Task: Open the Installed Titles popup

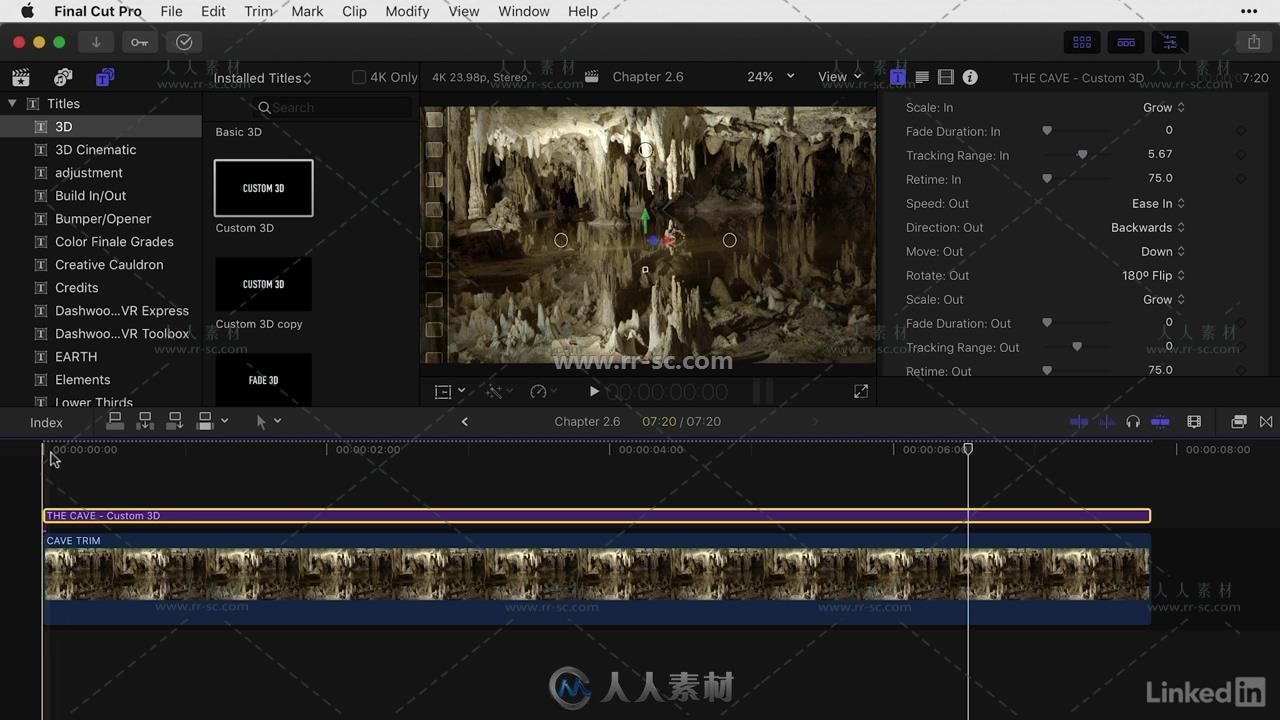Action: [262, 78]
